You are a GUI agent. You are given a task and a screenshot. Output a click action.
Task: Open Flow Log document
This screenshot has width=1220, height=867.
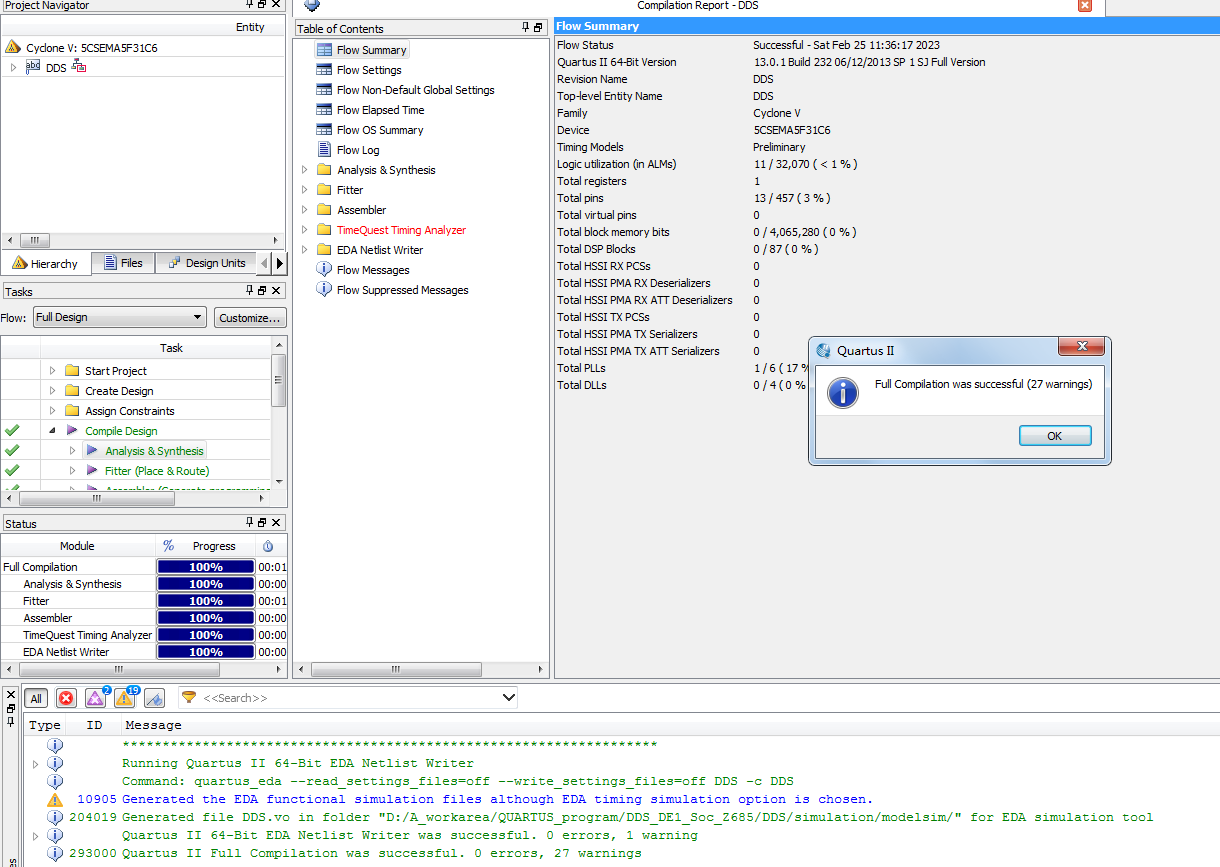tap(358, 150)
